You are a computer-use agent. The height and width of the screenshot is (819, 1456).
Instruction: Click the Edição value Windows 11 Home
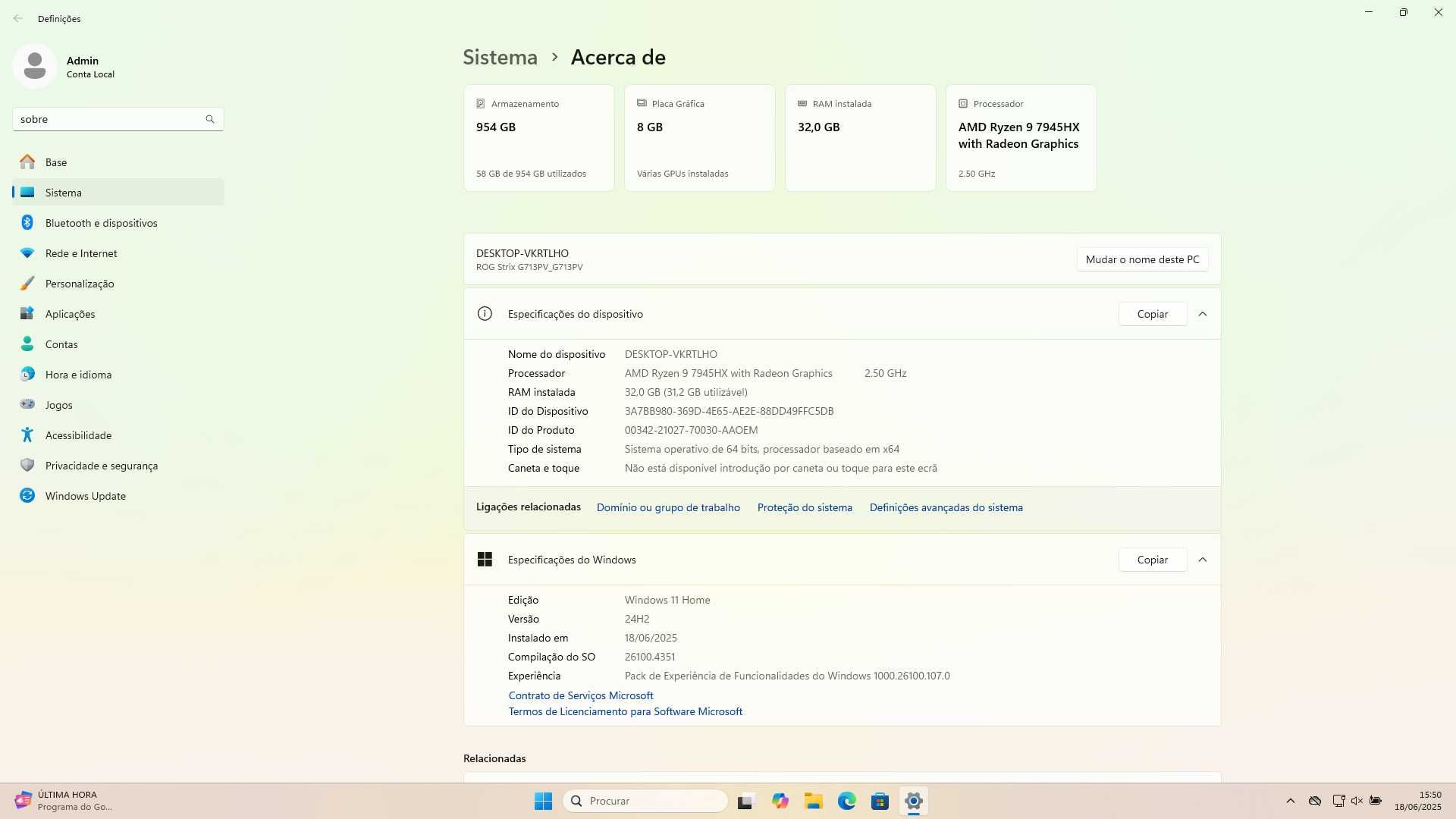667,600
